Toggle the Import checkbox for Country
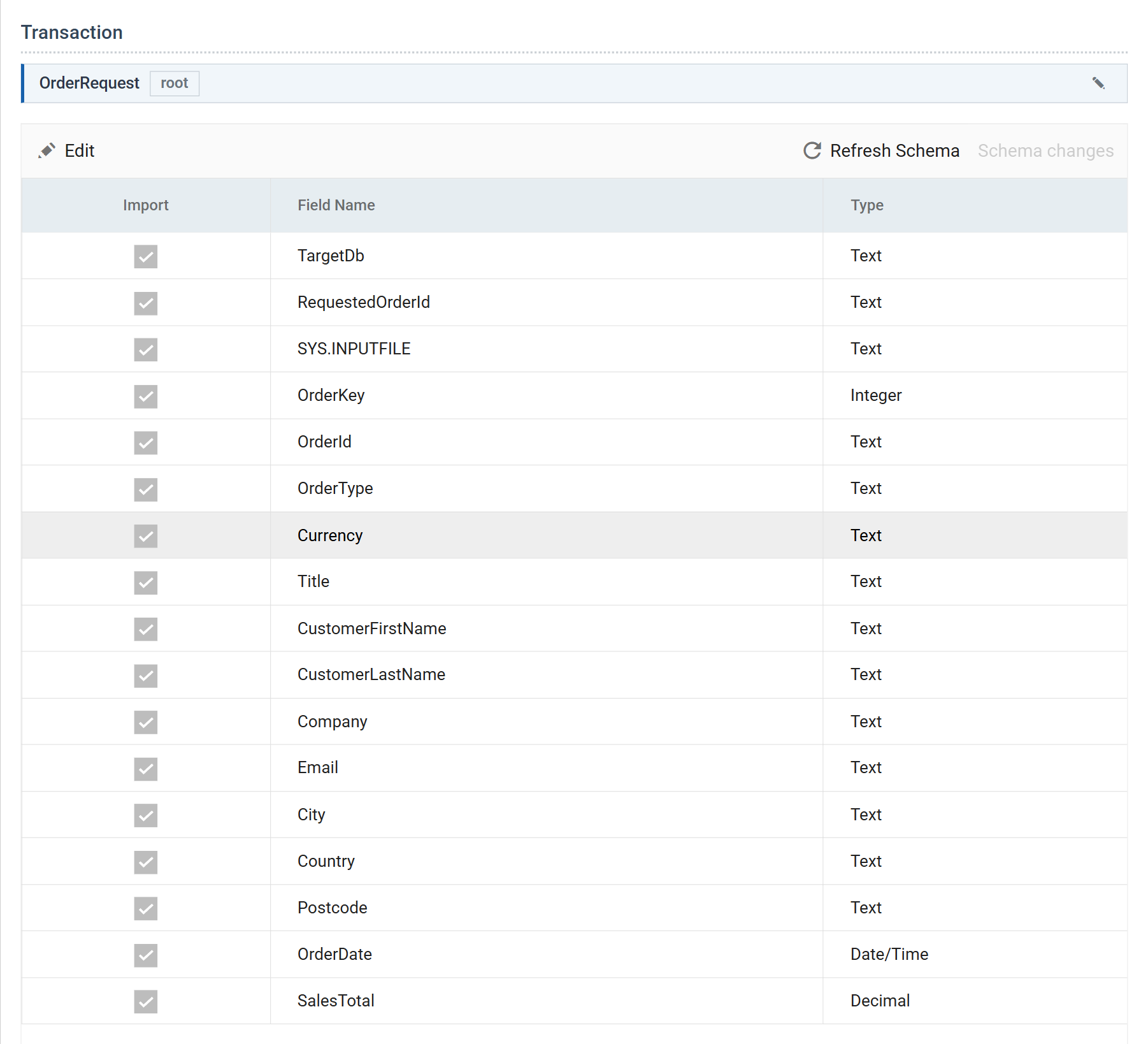Viewport: 1148px width, 1044px height. 146,862
